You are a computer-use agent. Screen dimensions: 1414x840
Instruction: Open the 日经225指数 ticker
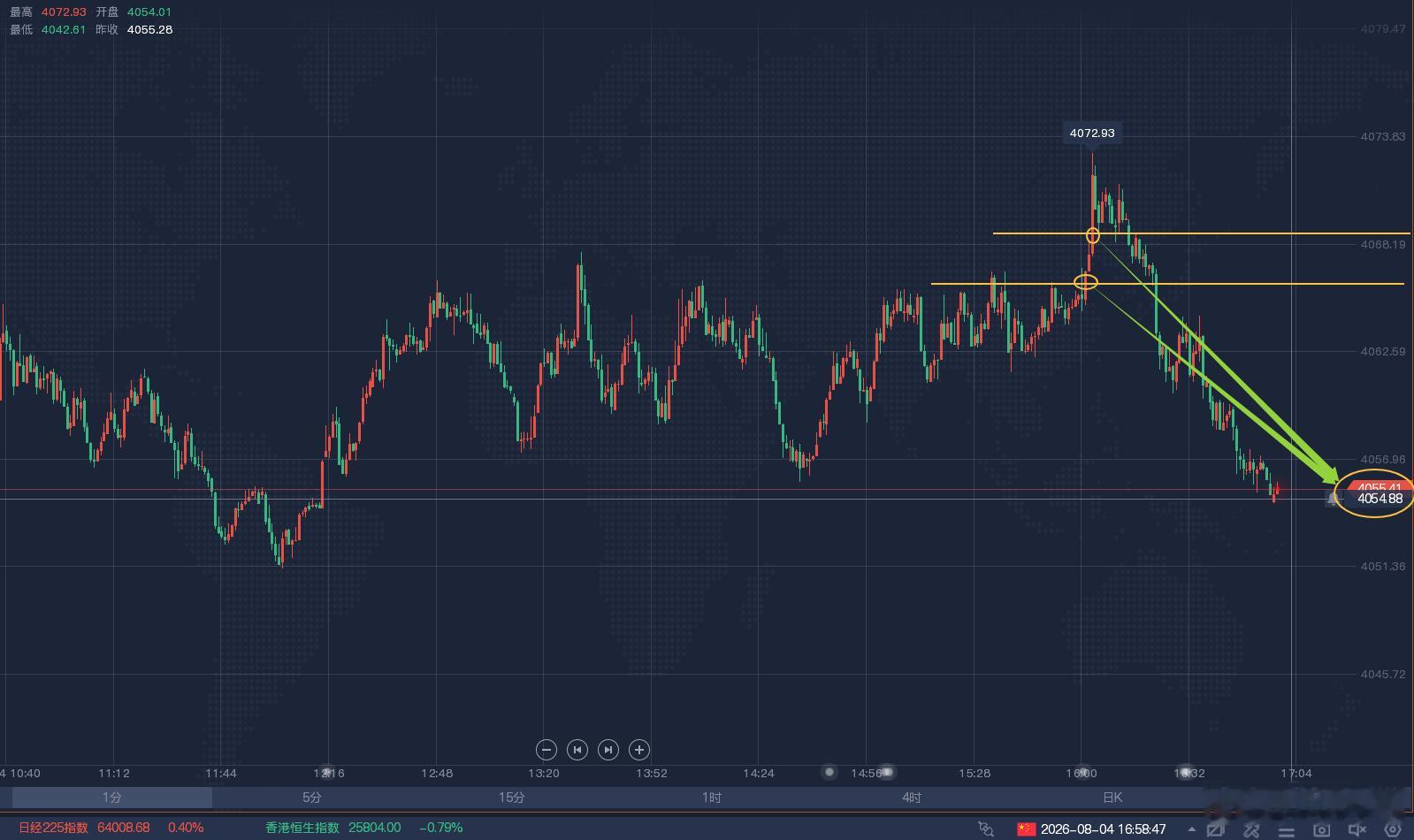pyautogui.click(x=53, y=828)
